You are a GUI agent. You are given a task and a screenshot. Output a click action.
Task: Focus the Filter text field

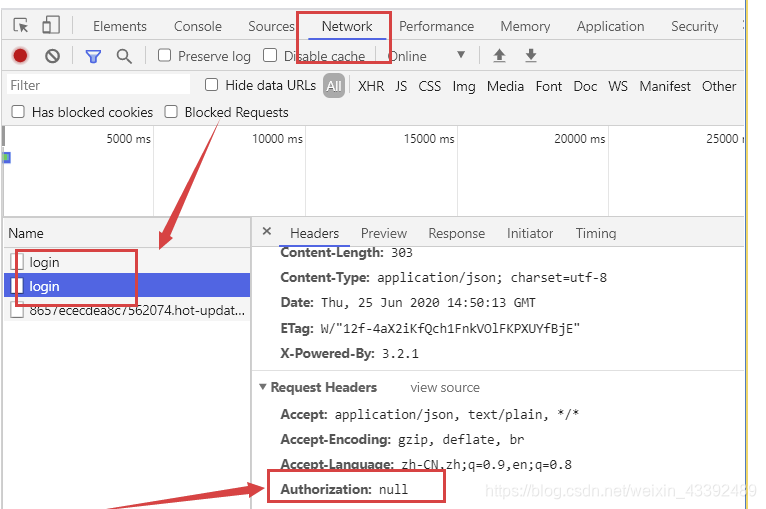98,85
